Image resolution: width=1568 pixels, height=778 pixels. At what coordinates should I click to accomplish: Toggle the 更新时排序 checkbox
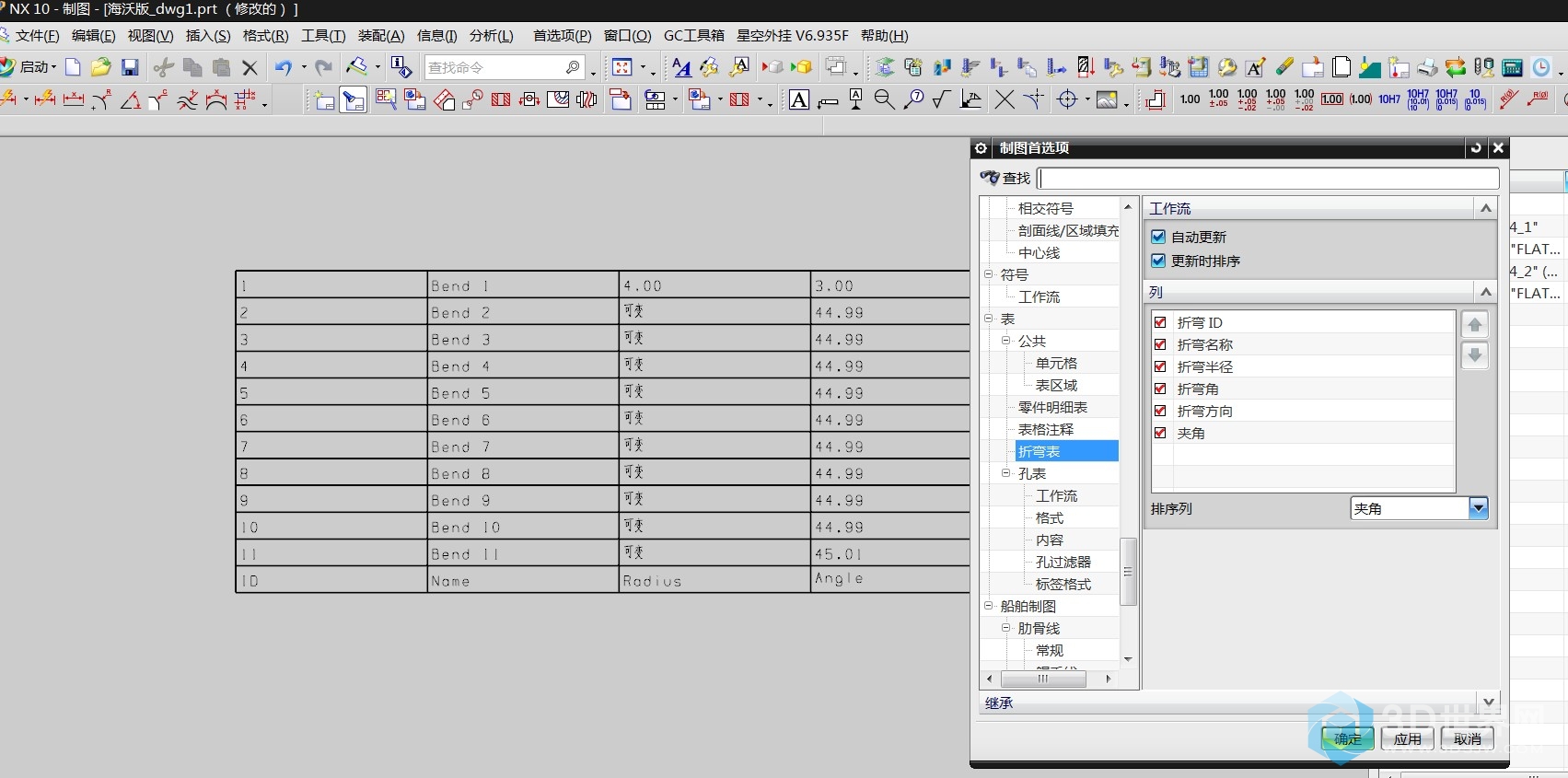pyautogui.click(x=1159, y=261)
